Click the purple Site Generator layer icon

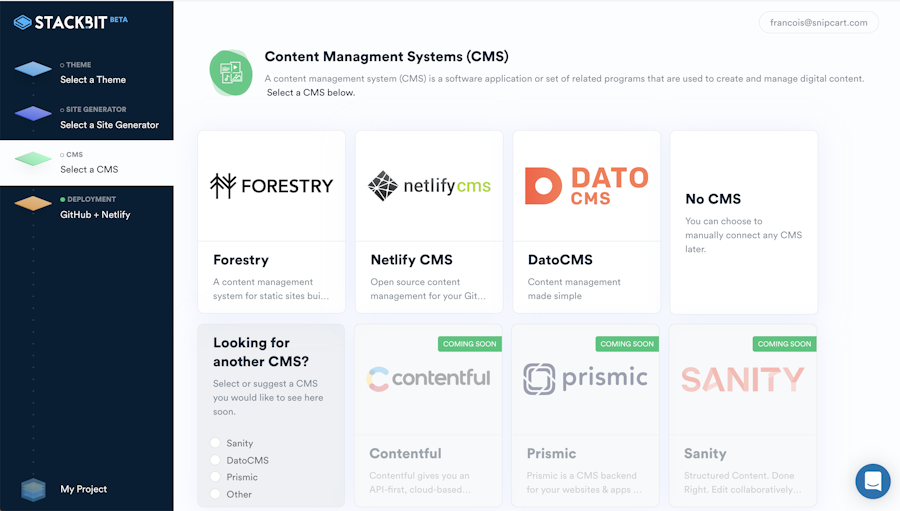pyautogui.click(x=33, y=114)
